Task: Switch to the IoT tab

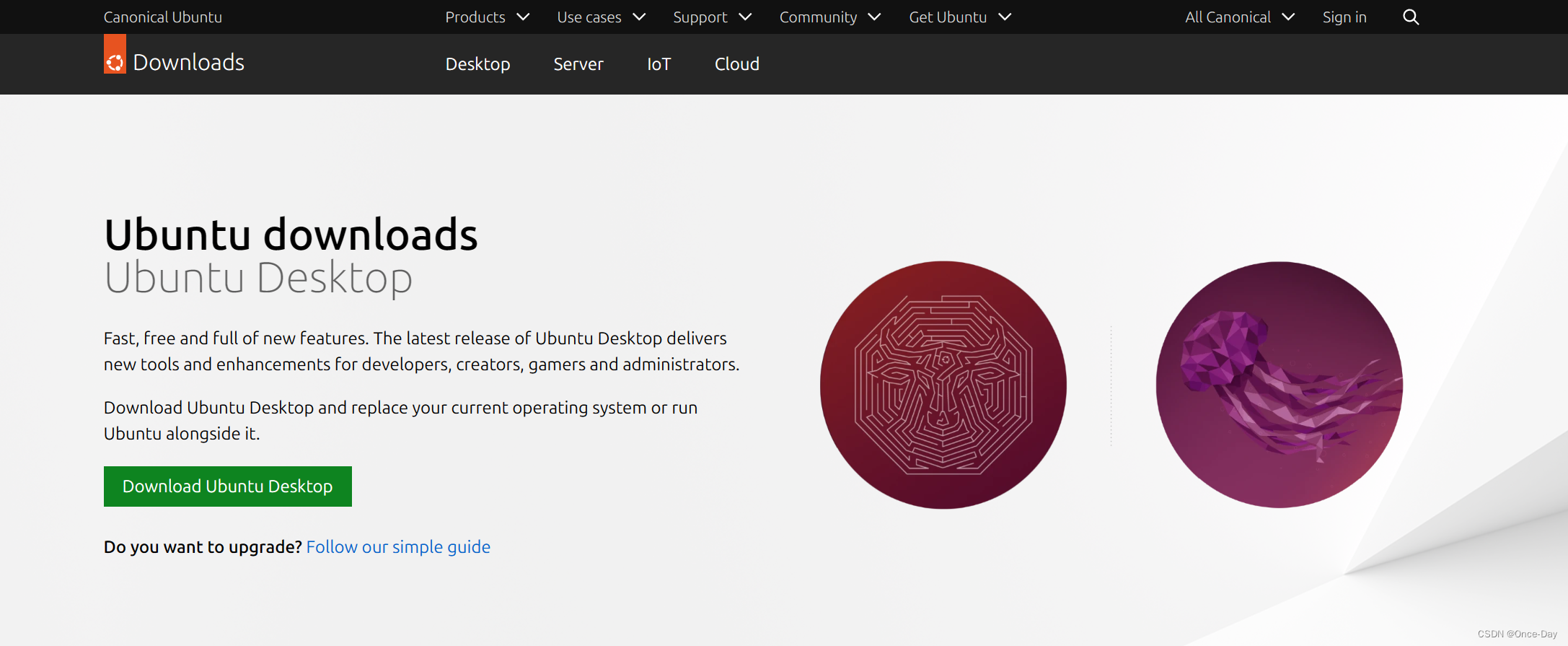Action: point(659,64)
